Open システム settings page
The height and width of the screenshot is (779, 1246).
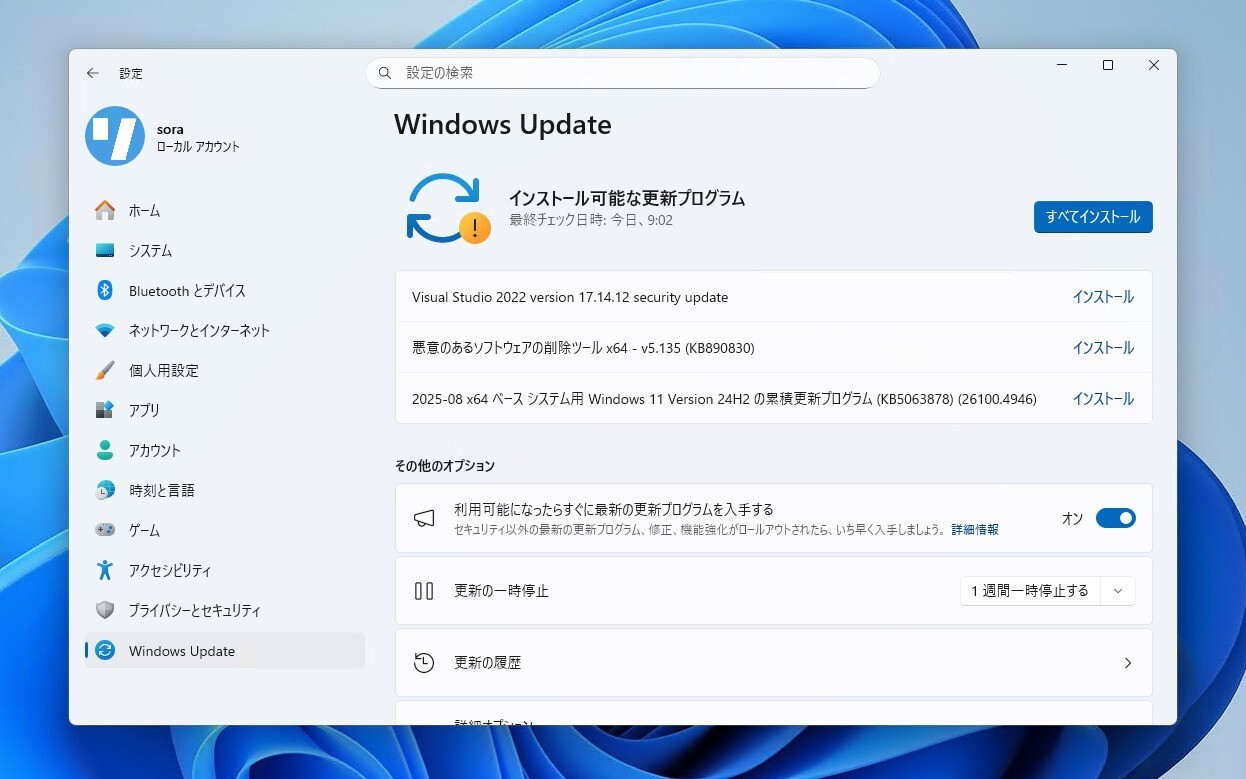click(225, 250)
